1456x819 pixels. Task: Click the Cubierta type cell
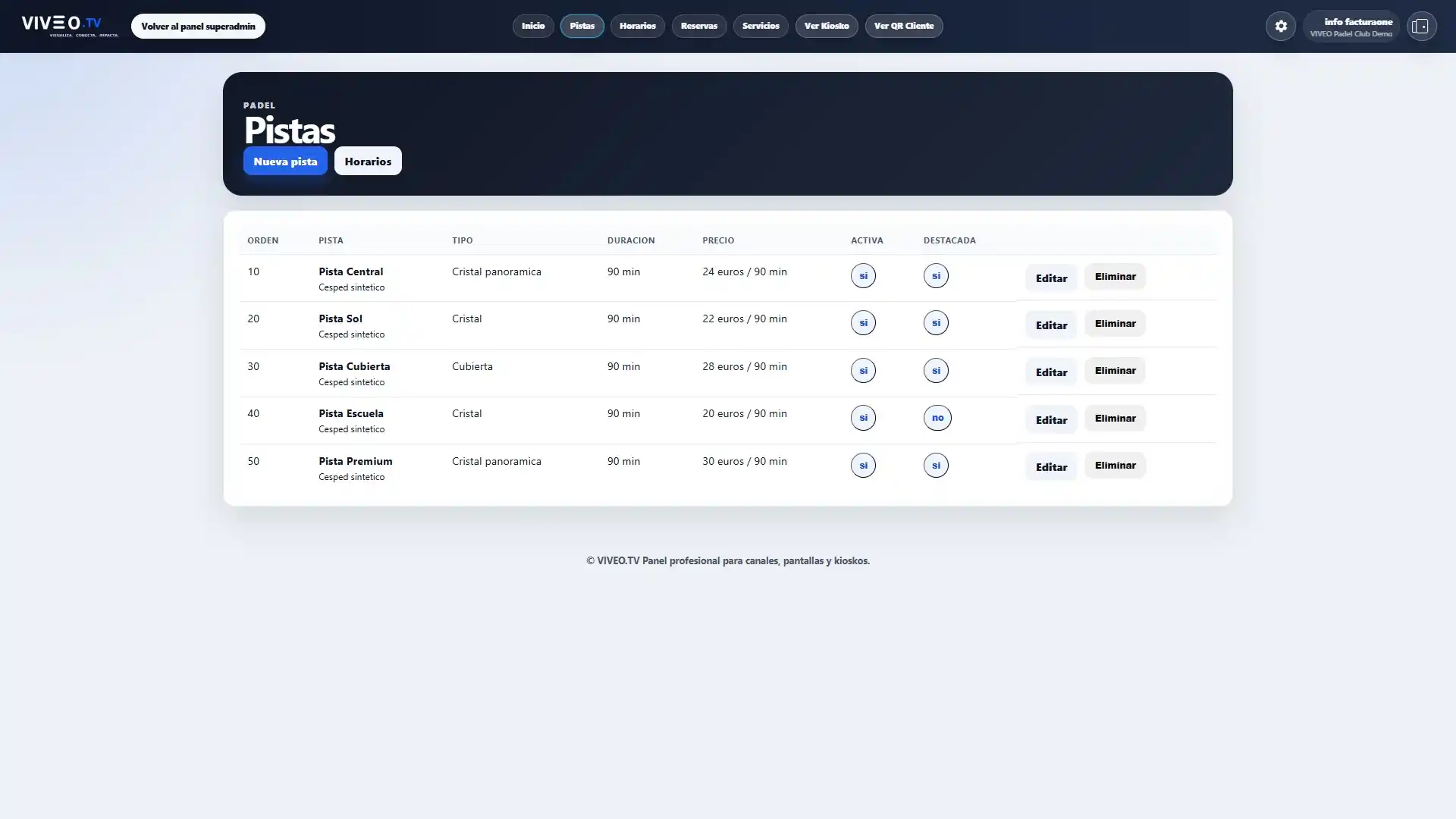(x=472, y=366)
